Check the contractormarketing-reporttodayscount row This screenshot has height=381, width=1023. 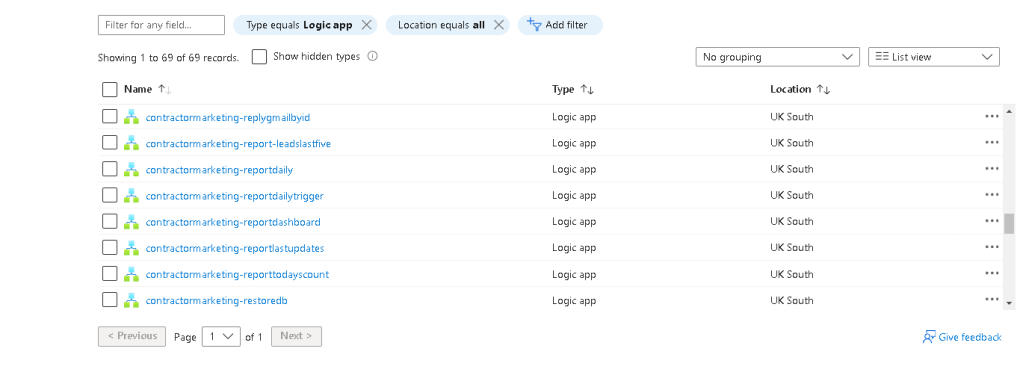[110, 274]
